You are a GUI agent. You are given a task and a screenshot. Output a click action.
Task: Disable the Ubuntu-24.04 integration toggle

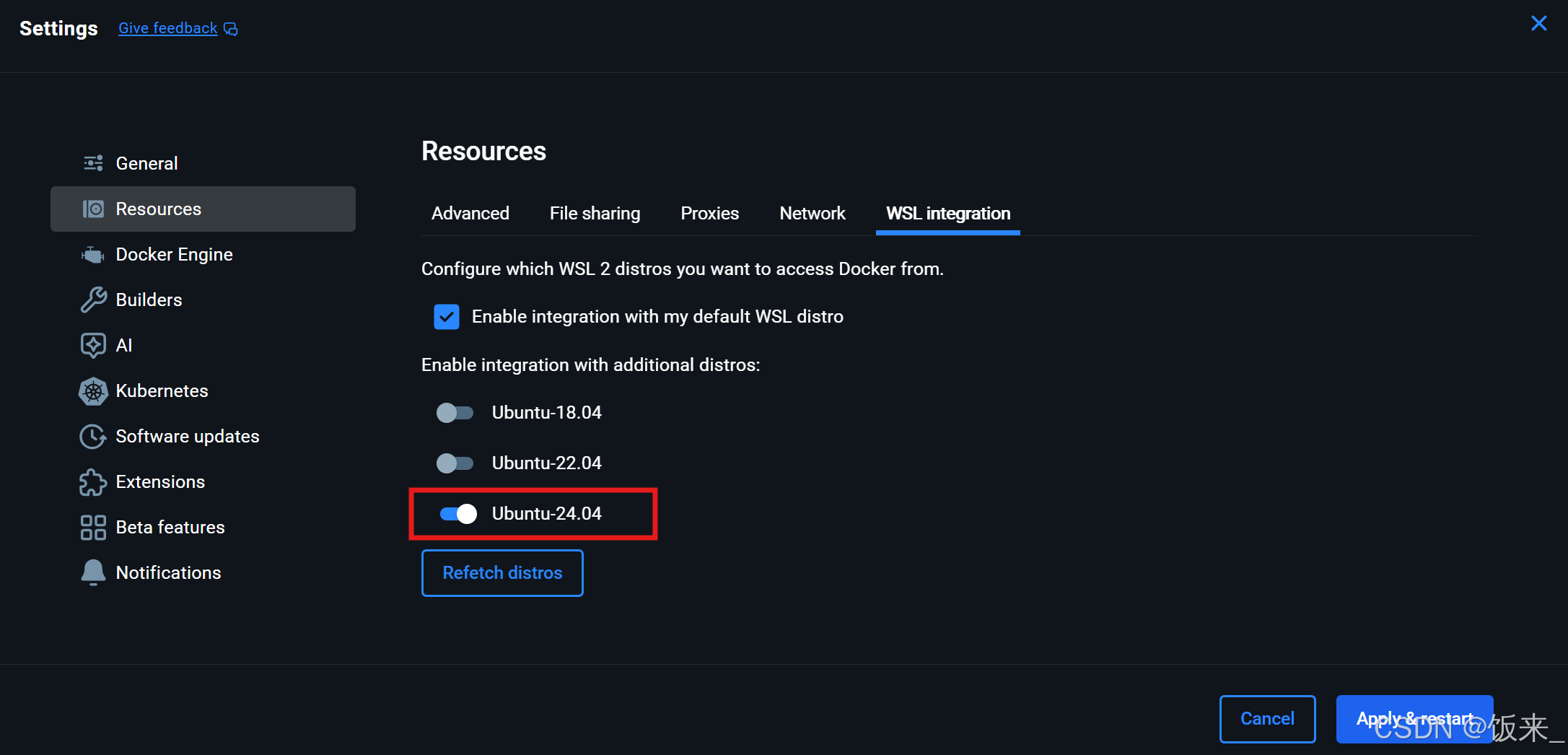click(x=457, y=513)
